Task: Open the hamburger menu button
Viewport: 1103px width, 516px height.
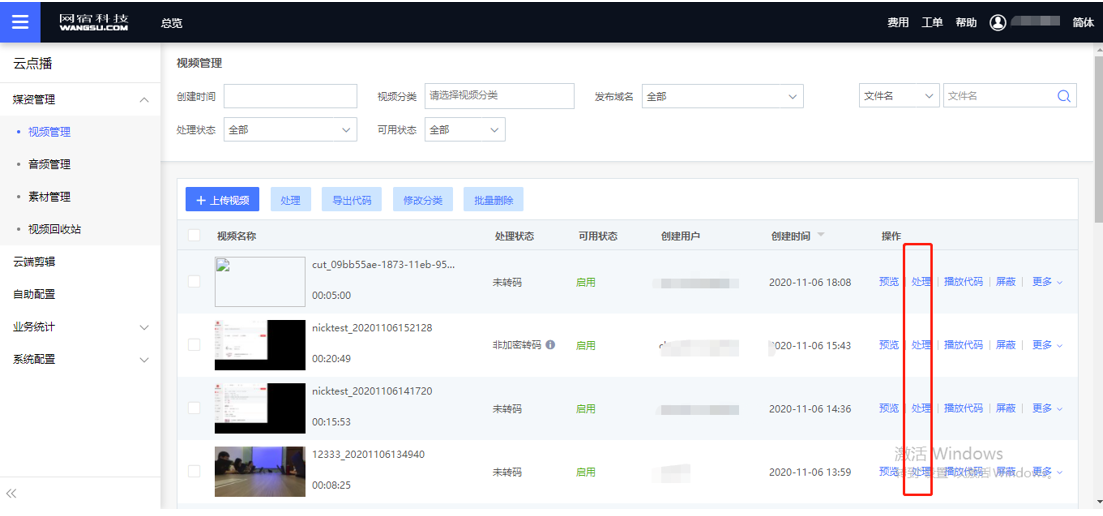Action: click(20, 22)
